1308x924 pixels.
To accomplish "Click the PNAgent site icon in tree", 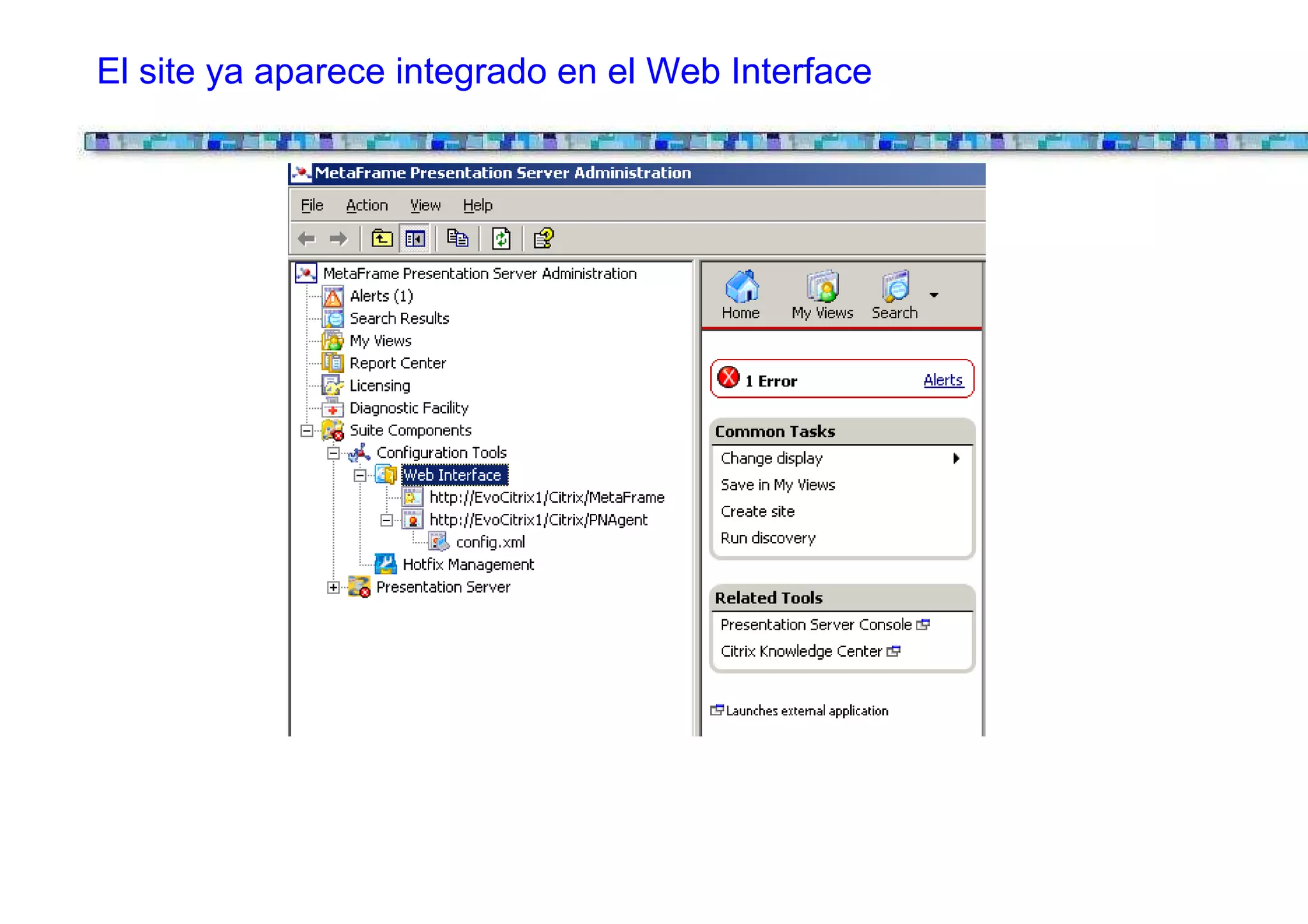I will (413, 520).
